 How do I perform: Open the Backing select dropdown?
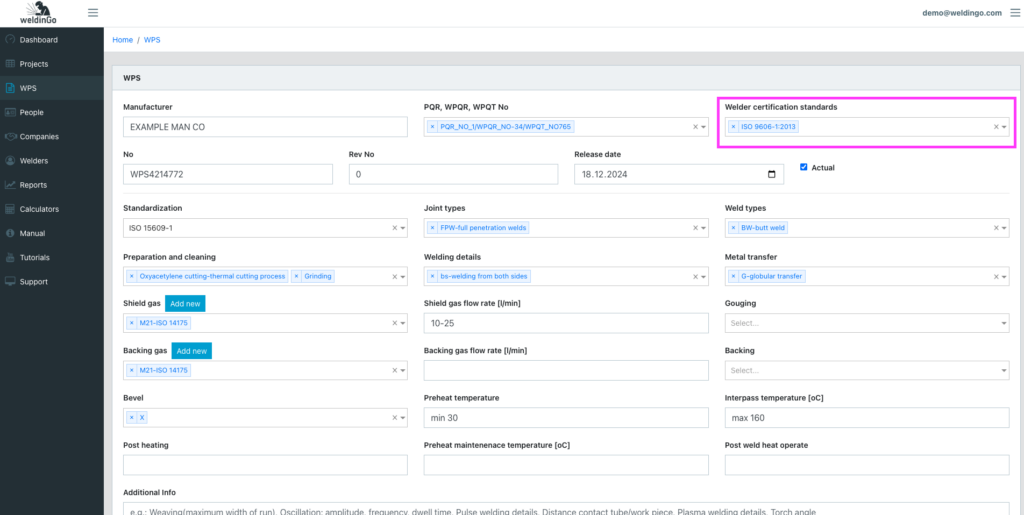click(1003, 371)
